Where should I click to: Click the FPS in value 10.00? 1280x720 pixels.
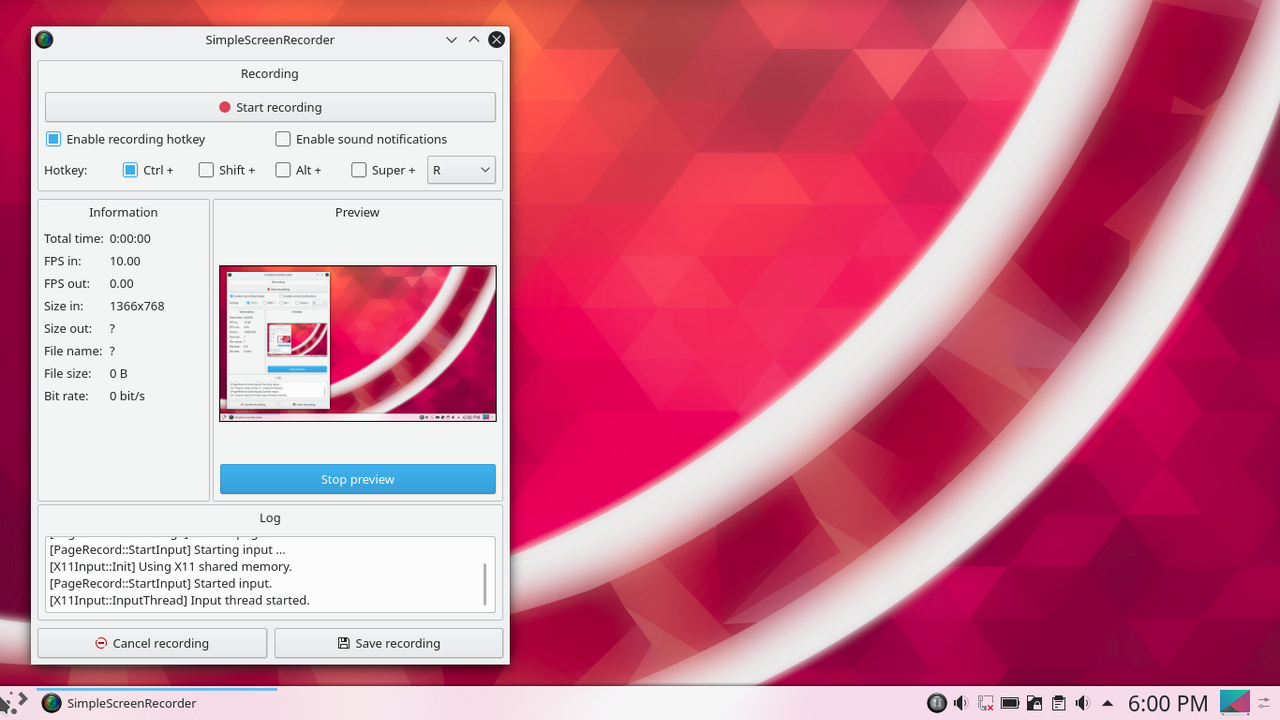pyautogui.click(x=125, y=261)
